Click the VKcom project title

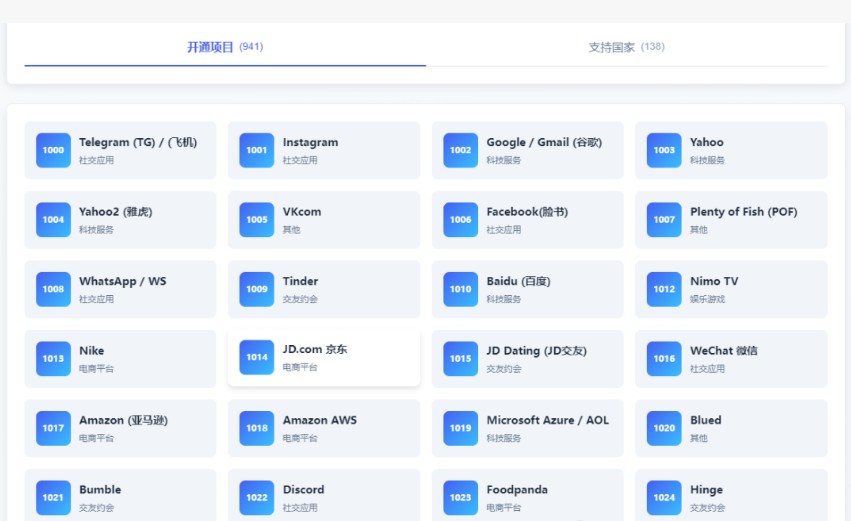[302, 212]
